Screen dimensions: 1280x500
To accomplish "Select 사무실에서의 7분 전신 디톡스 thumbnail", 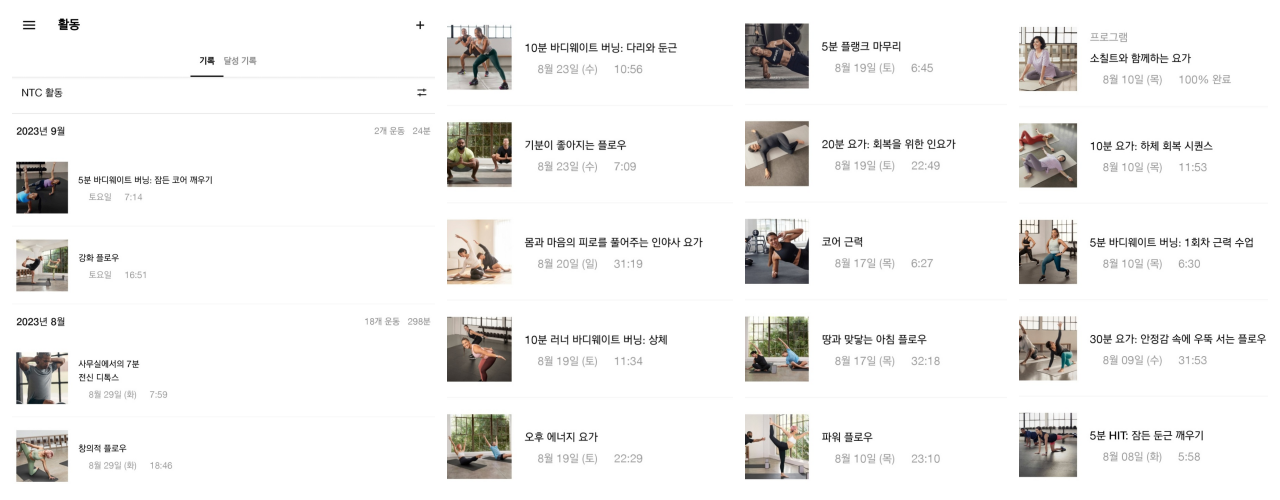I will [42, 378].
